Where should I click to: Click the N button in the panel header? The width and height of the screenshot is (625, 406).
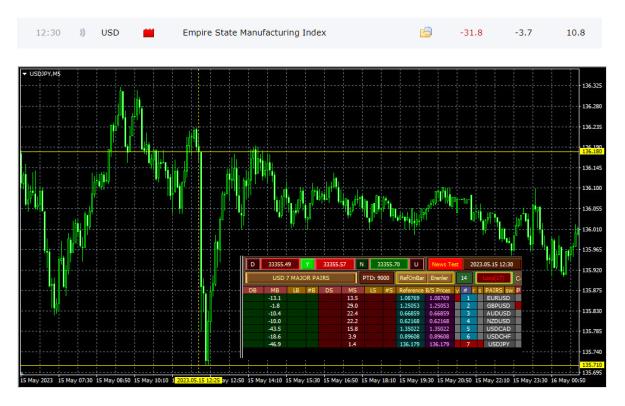pos(362,264)
